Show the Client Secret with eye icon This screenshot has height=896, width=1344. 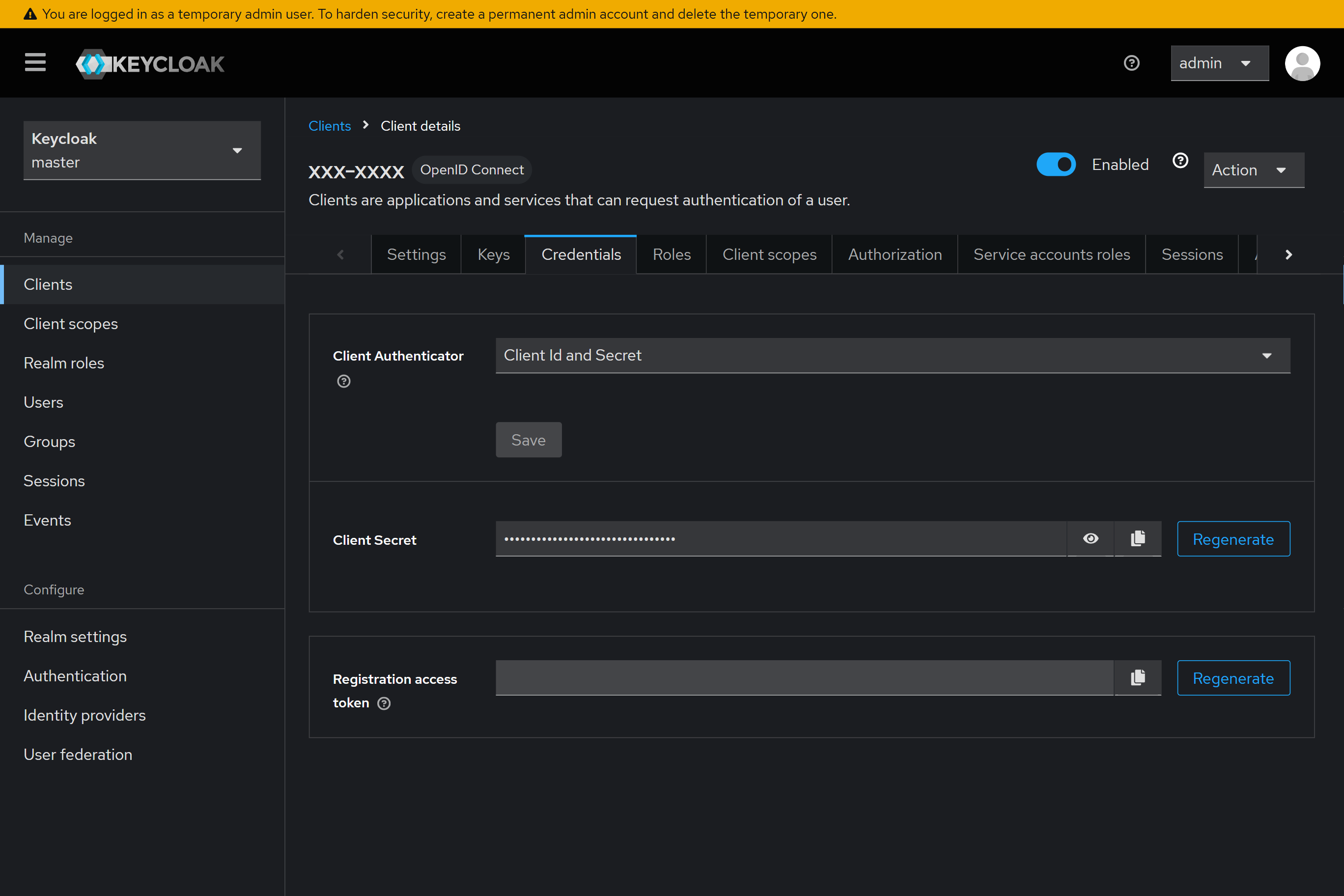tap(1091, 538)
